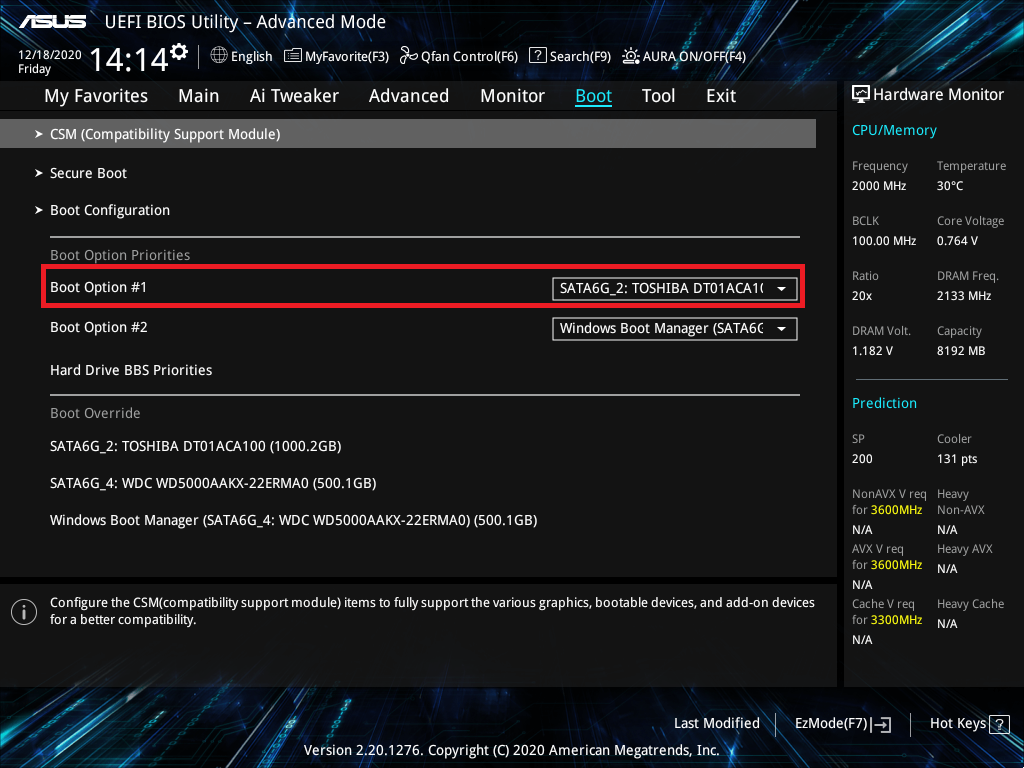Image resolution: width=1024 pixels, height=768 pixels.
Task: Click the globe language icon
Action: [x=219, y=55]
